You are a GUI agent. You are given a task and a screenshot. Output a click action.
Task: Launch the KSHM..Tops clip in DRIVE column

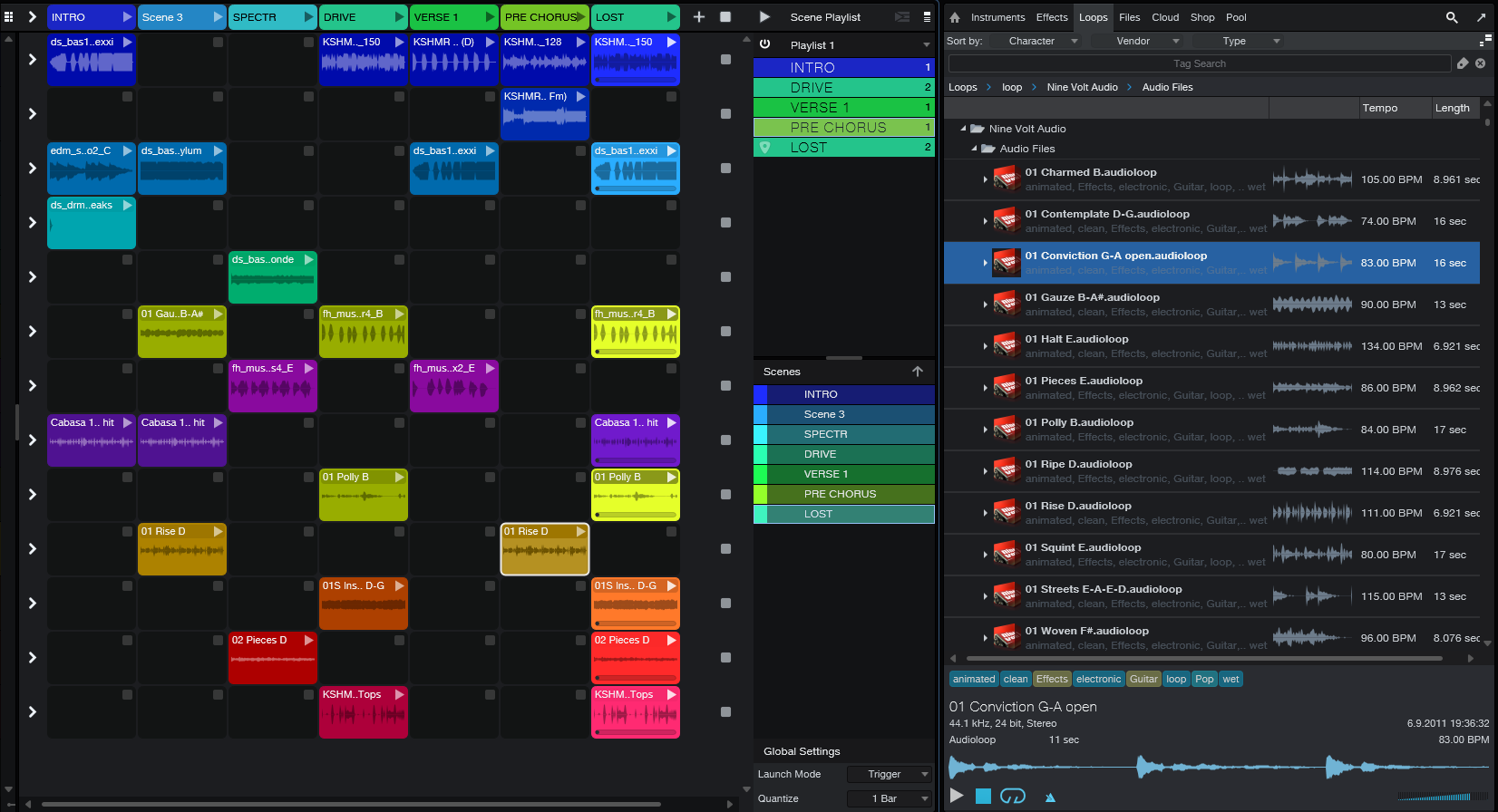(399, 694)
